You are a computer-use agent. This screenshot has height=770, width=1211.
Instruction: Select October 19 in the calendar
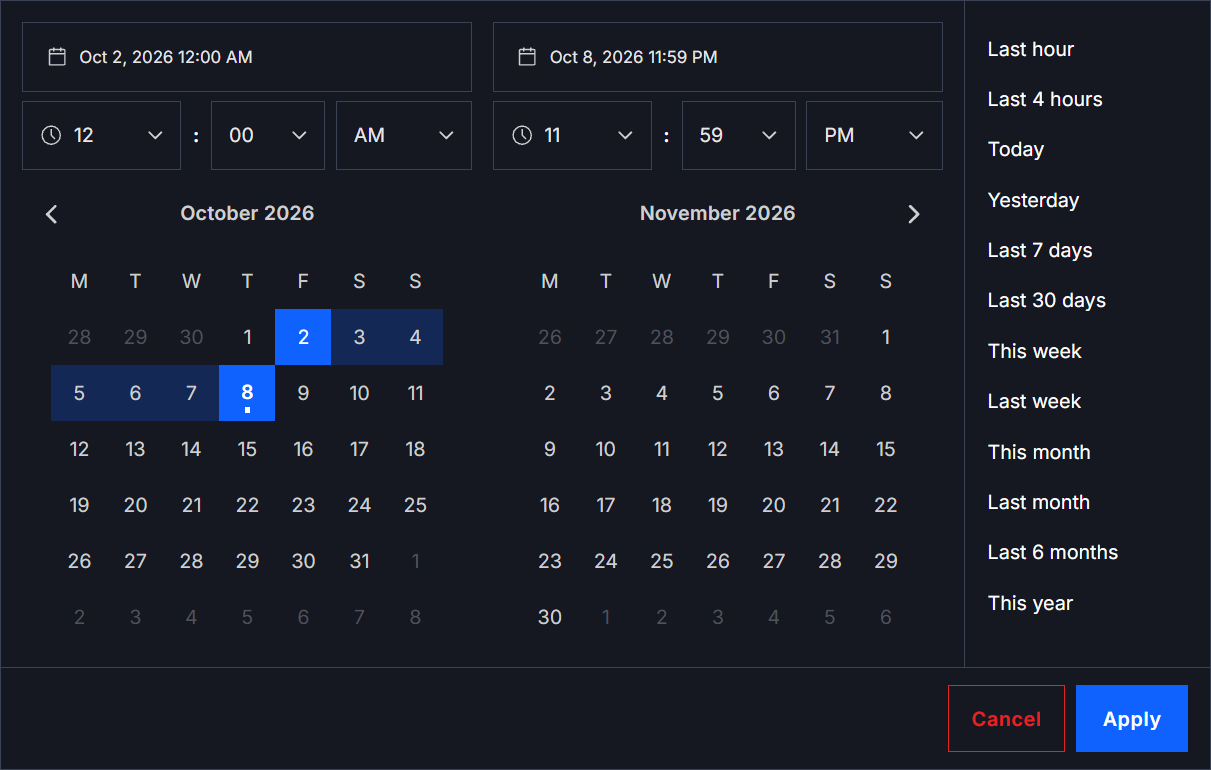point(79,505)
